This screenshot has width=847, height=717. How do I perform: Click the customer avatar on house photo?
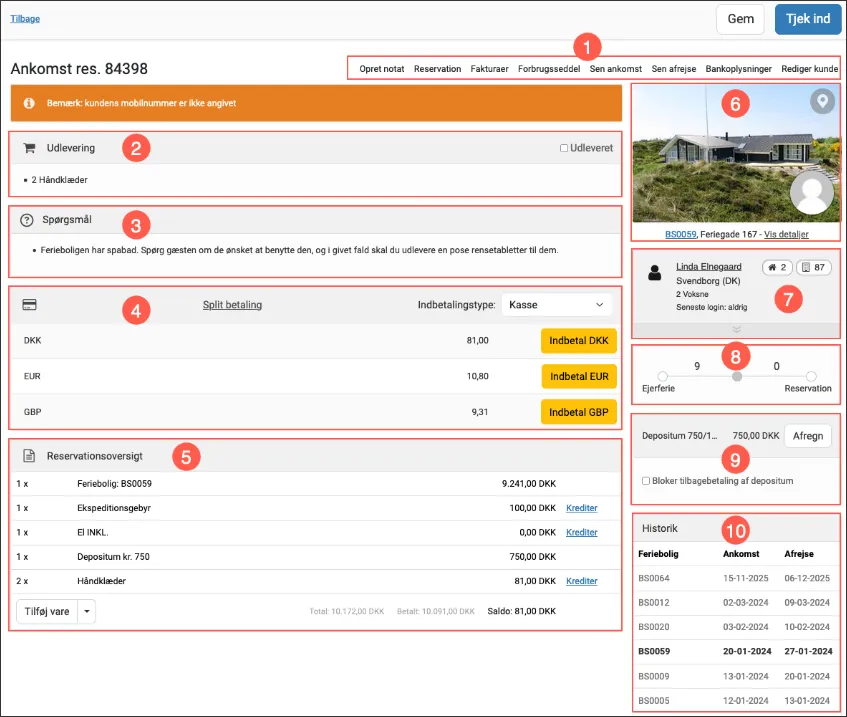coord(812,195)
